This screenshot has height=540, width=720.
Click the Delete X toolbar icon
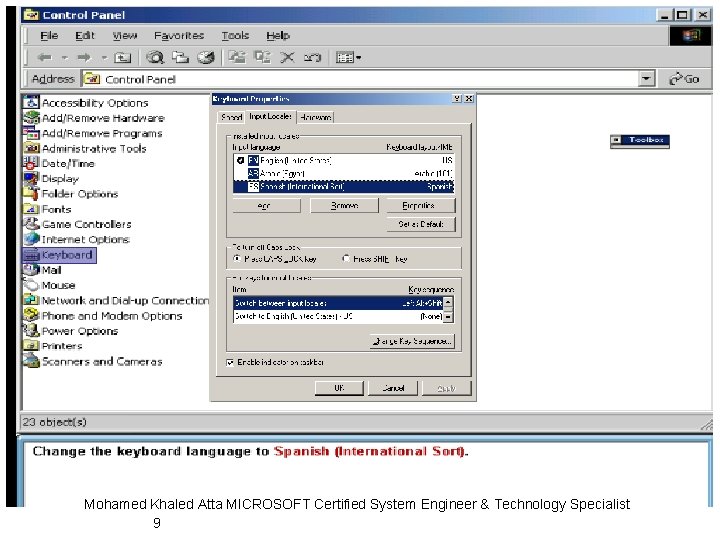coord(287,57)
